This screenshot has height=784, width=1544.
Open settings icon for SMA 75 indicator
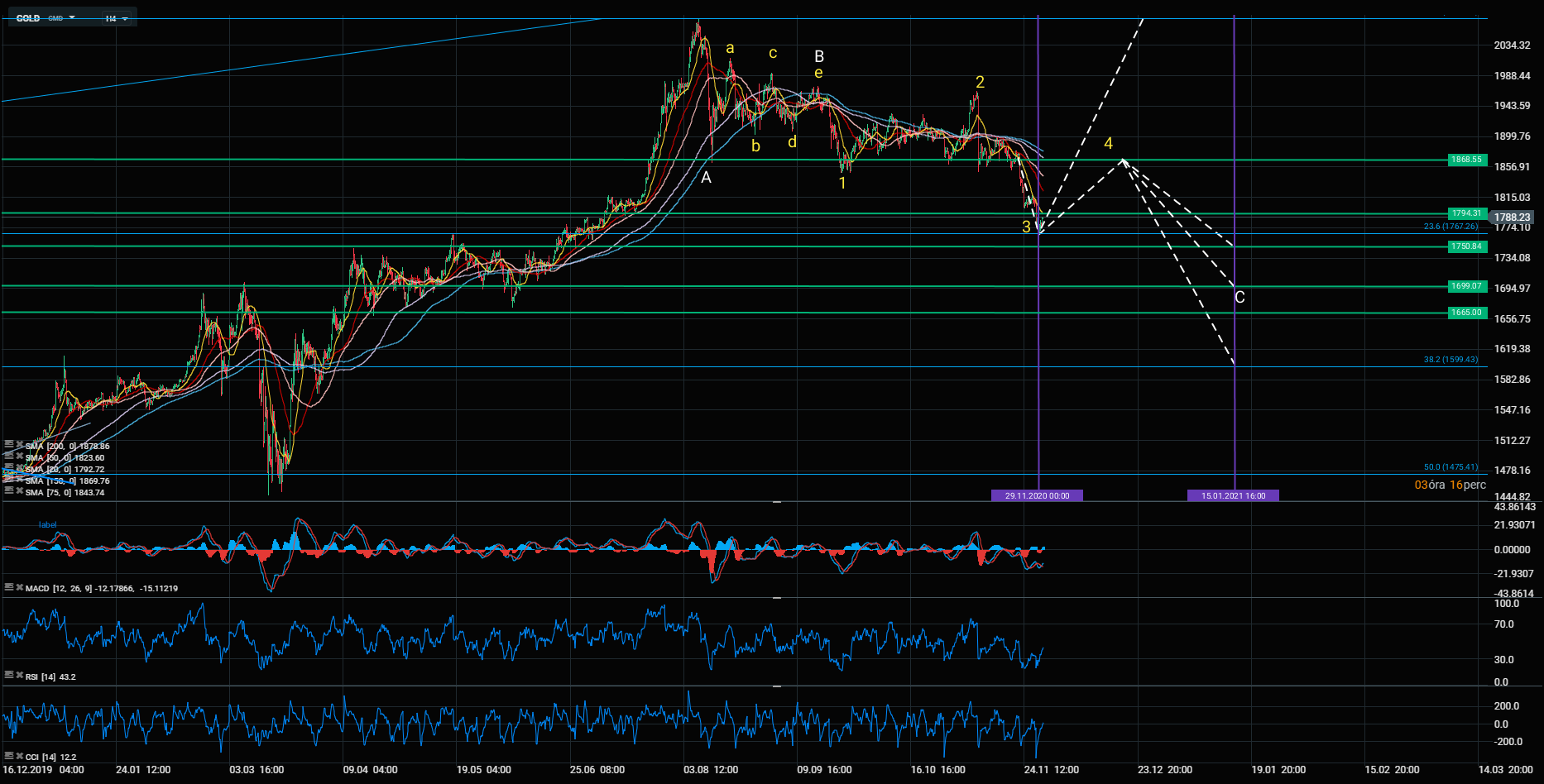[8, 491]
